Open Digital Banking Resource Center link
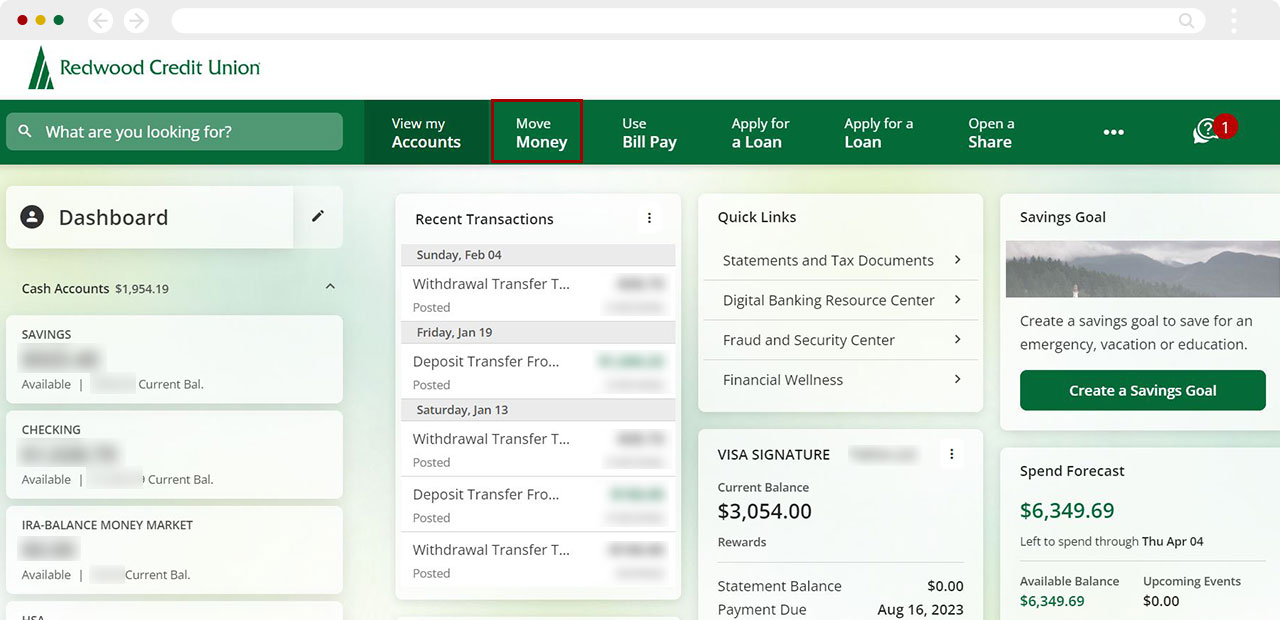 tap(828, 300)
